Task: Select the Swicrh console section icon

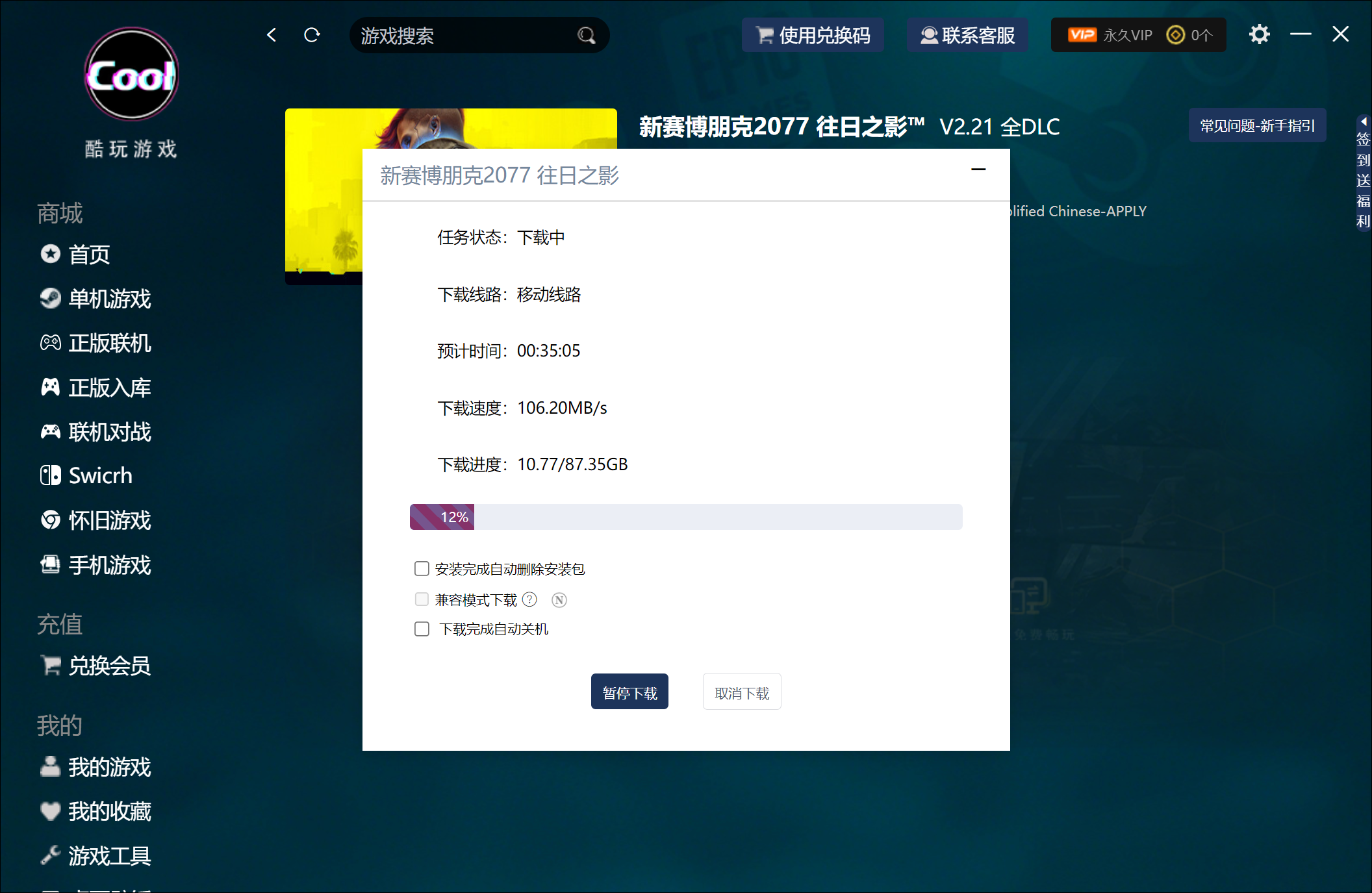Action: [x=50, y=475]
